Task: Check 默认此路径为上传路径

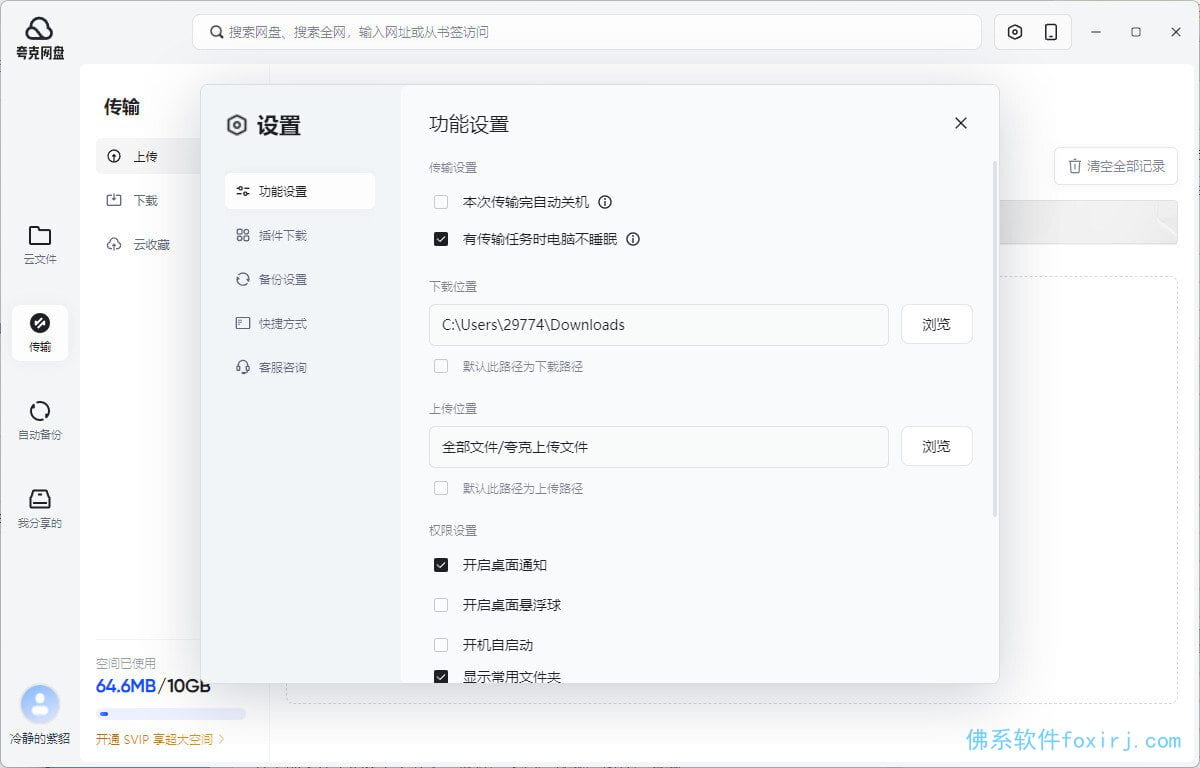Action: click(x=441, y=488)
